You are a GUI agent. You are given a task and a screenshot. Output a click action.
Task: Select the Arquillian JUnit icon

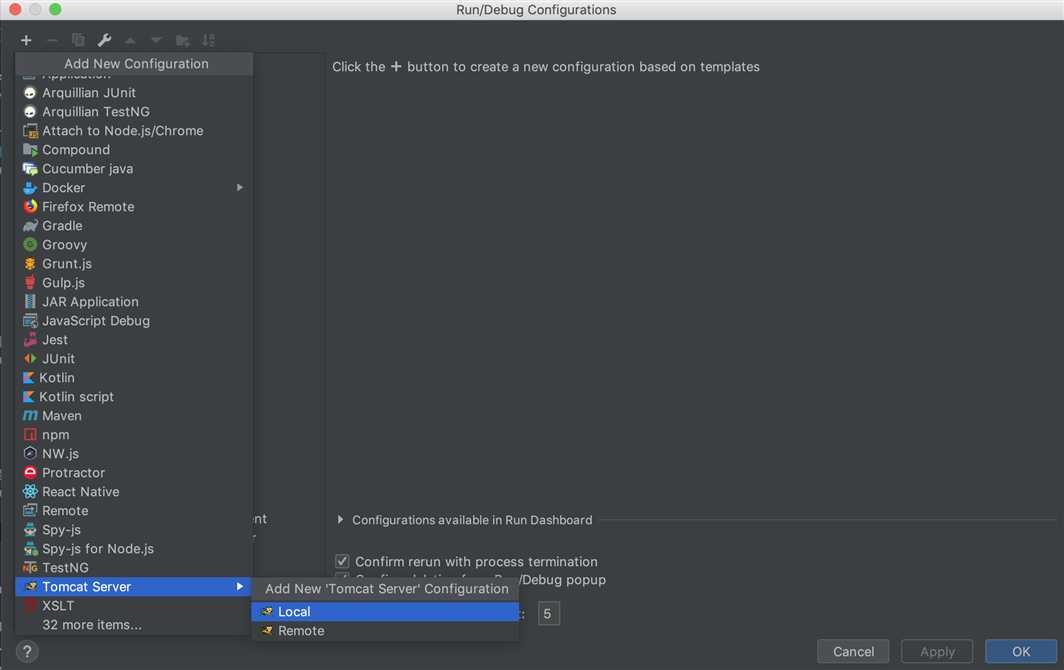pyautogui.click(x=30, y=93)
